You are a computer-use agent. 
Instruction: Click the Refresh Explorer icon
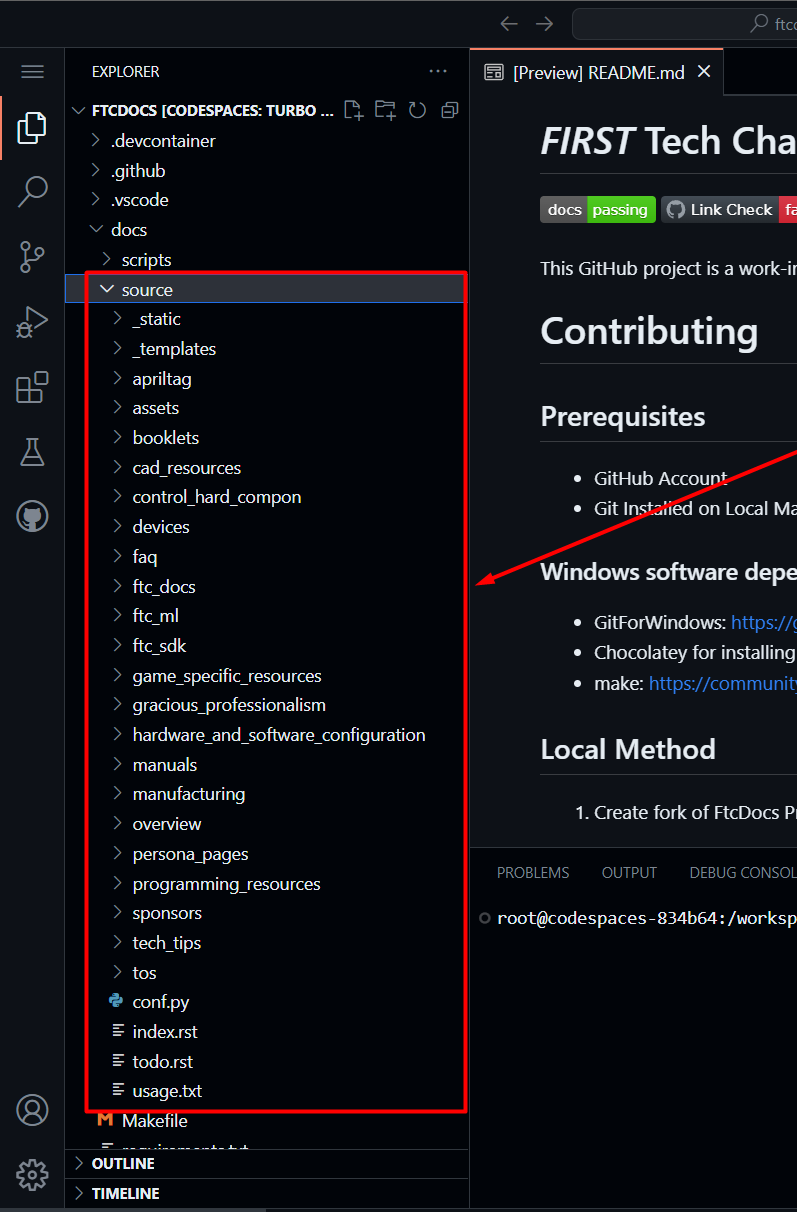tap(418, 110)
